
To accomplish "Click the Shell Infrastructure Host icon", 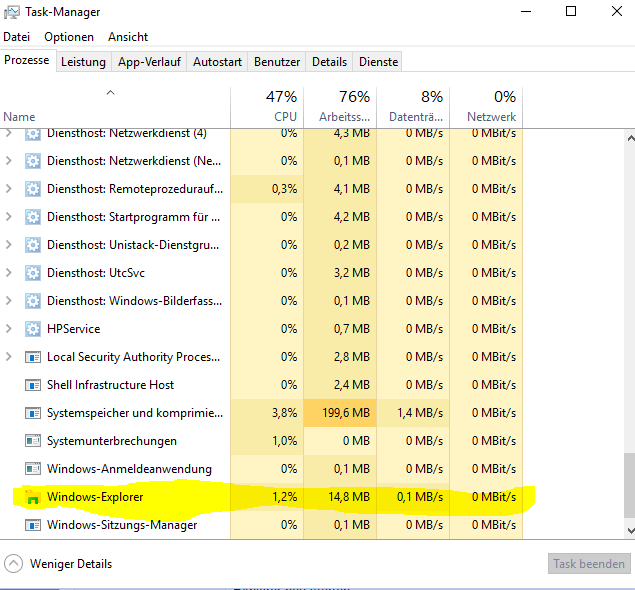I will 33,385.
